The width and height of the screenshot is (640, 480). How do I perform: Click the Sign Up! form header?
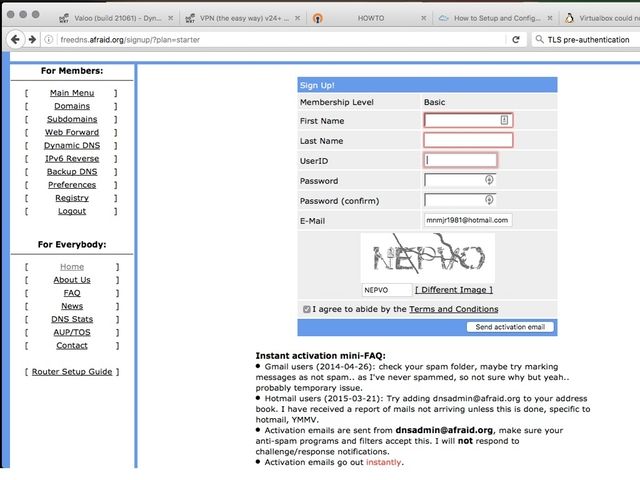click(x=427, y=85)
